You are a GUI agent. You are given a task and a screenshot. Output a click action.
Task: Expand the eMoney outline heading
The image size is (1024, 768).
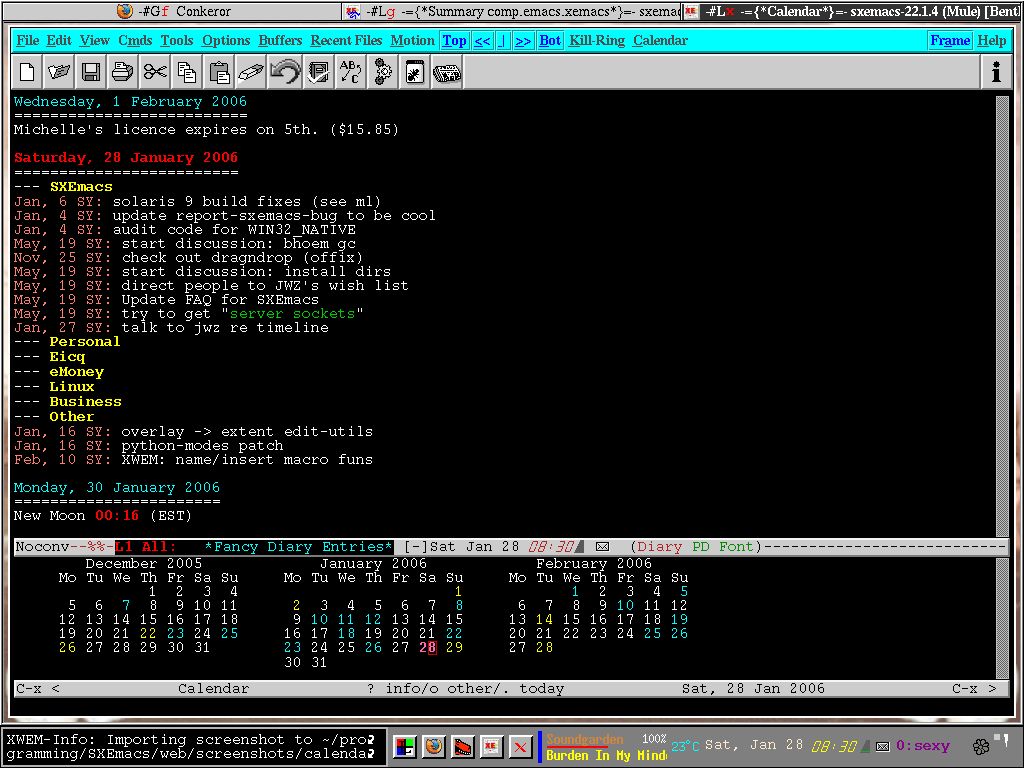click(76, 372)
